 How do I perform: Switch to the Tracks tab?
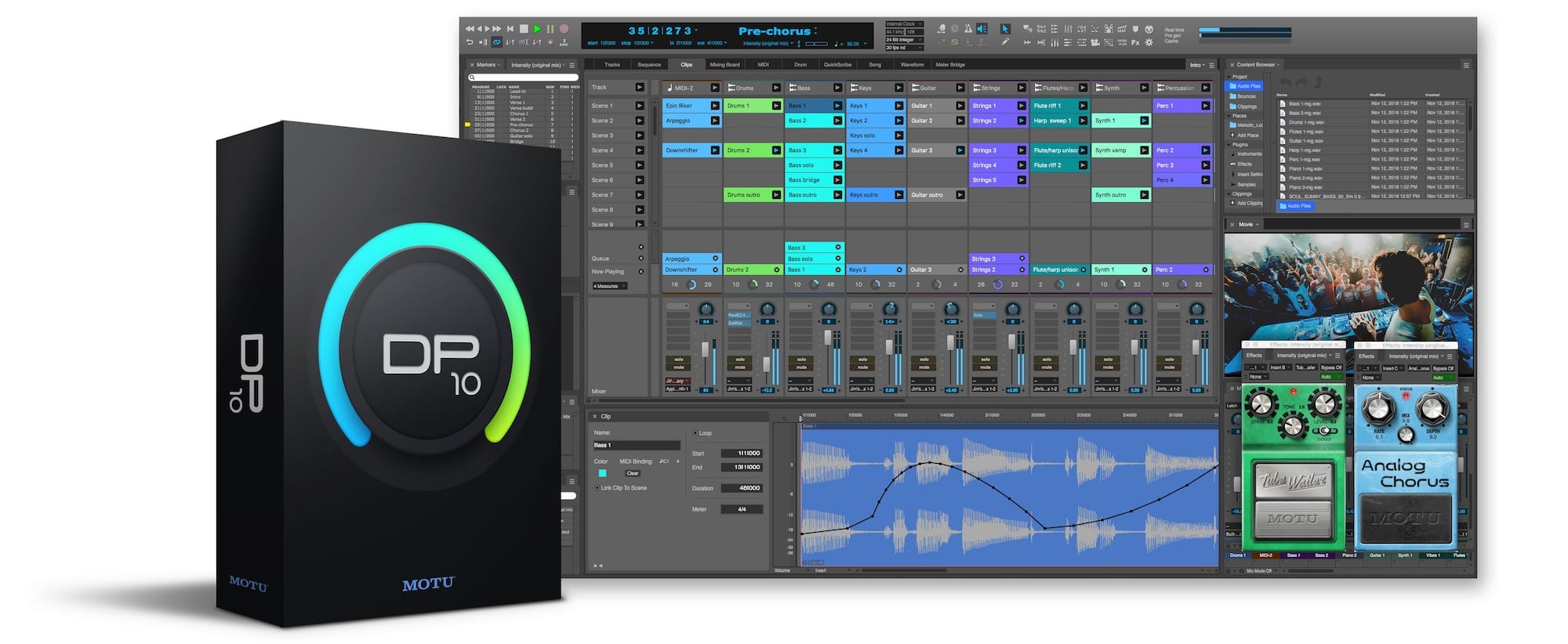pyautogui.click(x=612, y=65)
